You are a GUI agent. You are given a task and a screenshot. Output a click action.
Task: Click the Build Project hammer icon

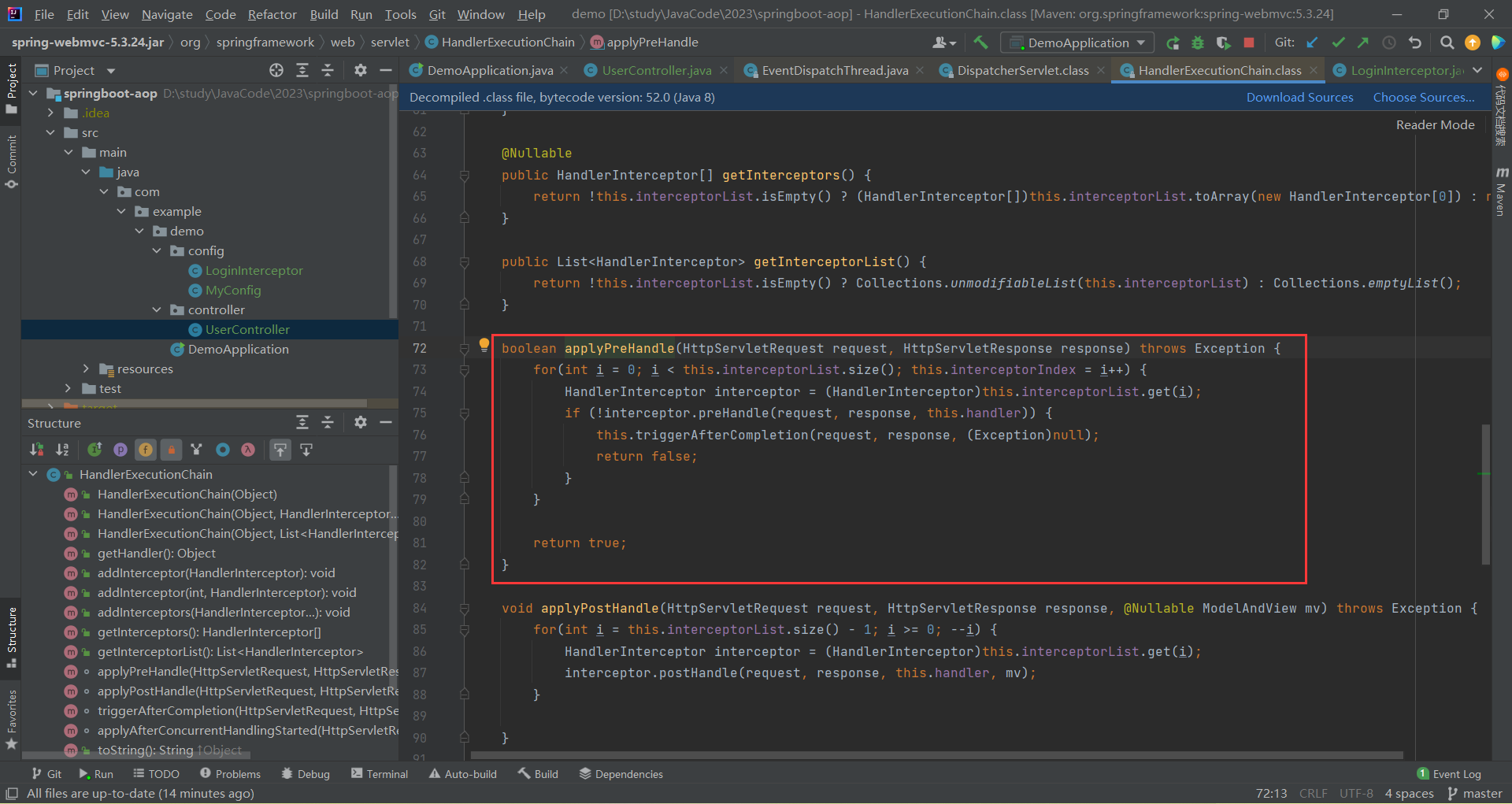980,43
